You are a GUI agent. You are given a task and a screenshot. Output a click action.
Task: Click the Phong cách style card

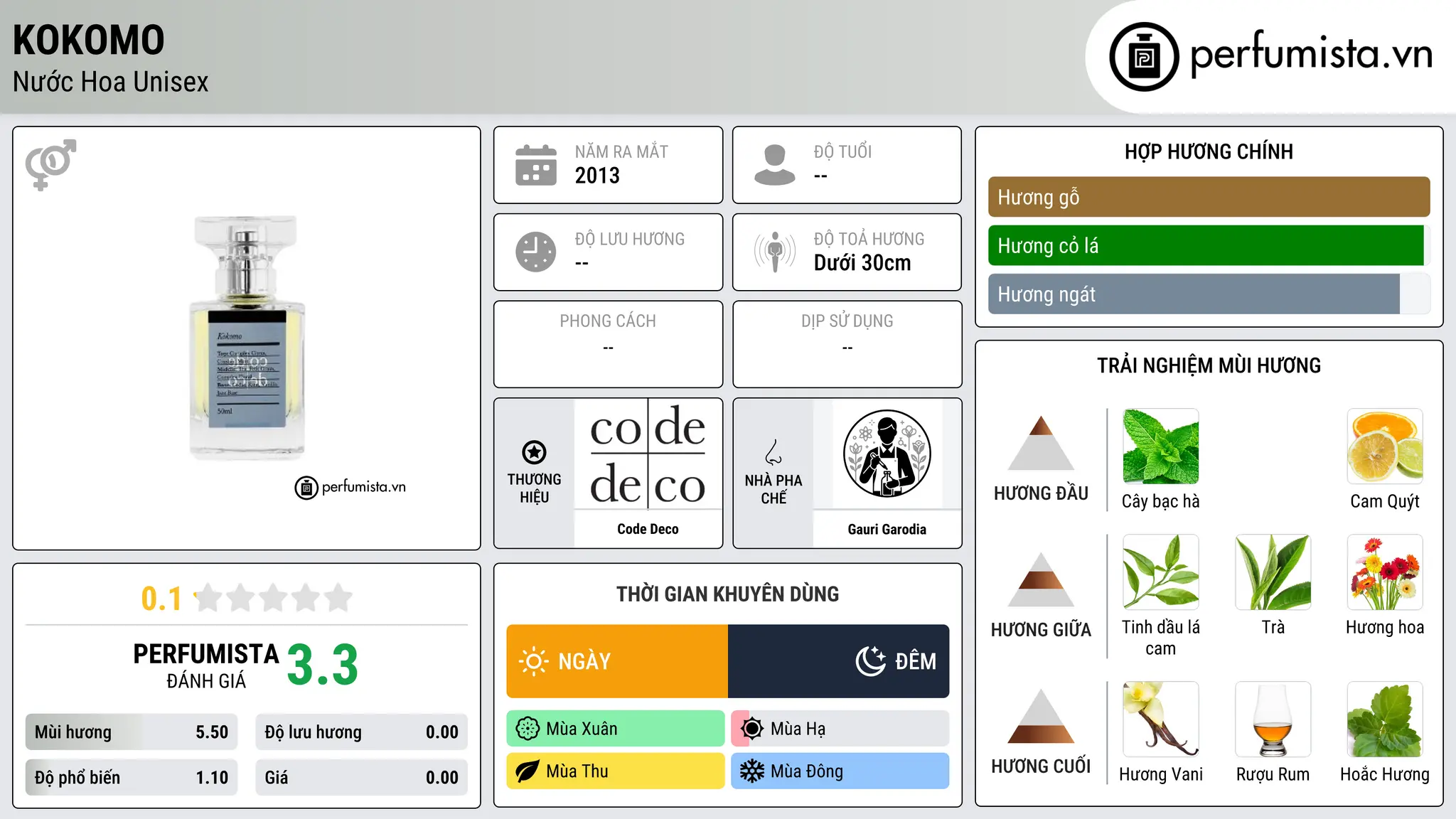click(x=608, y=344)
